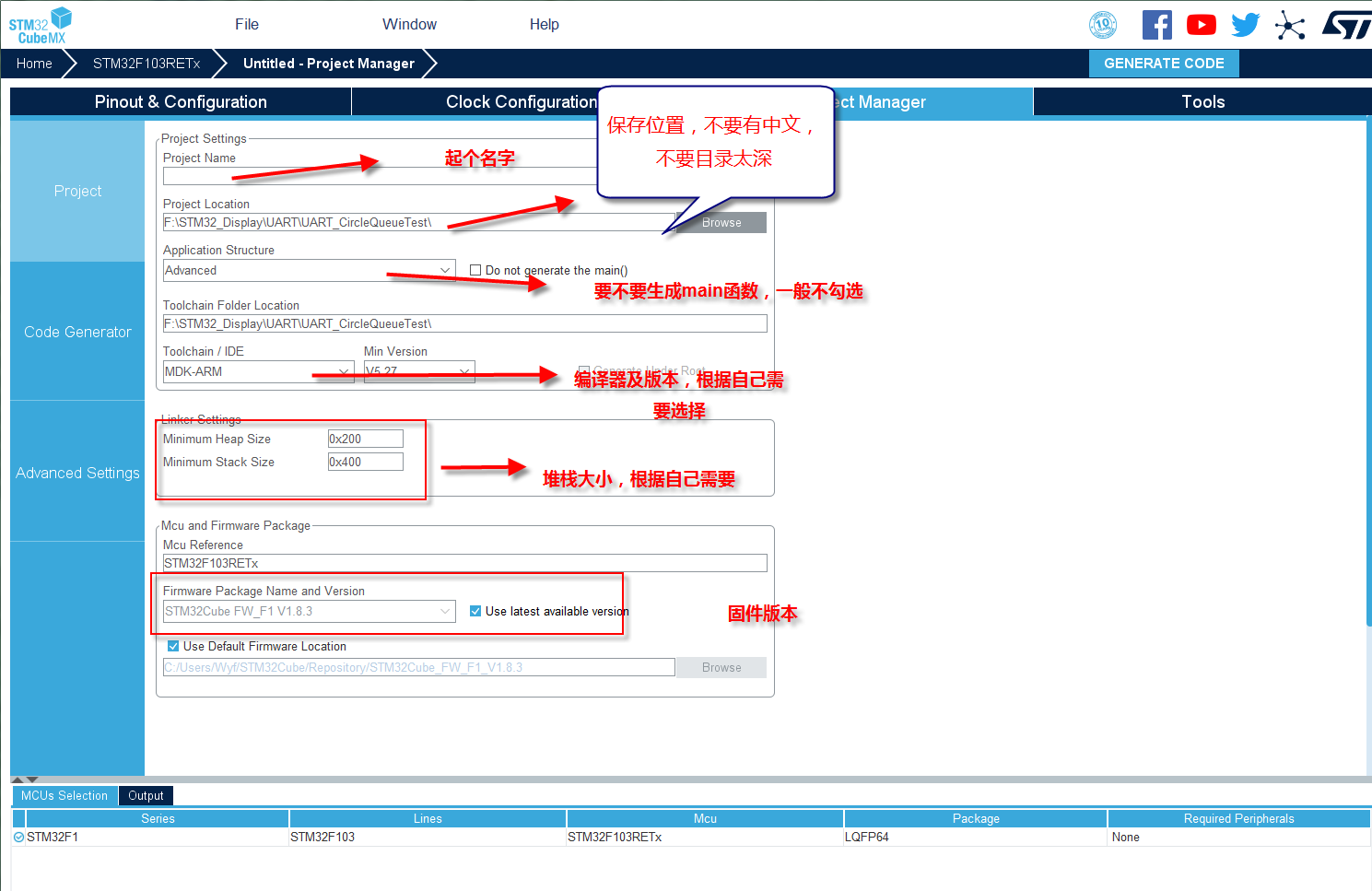The image size is (1372, 891).
Task: Select the Code Generator side section
Action: 77,333
